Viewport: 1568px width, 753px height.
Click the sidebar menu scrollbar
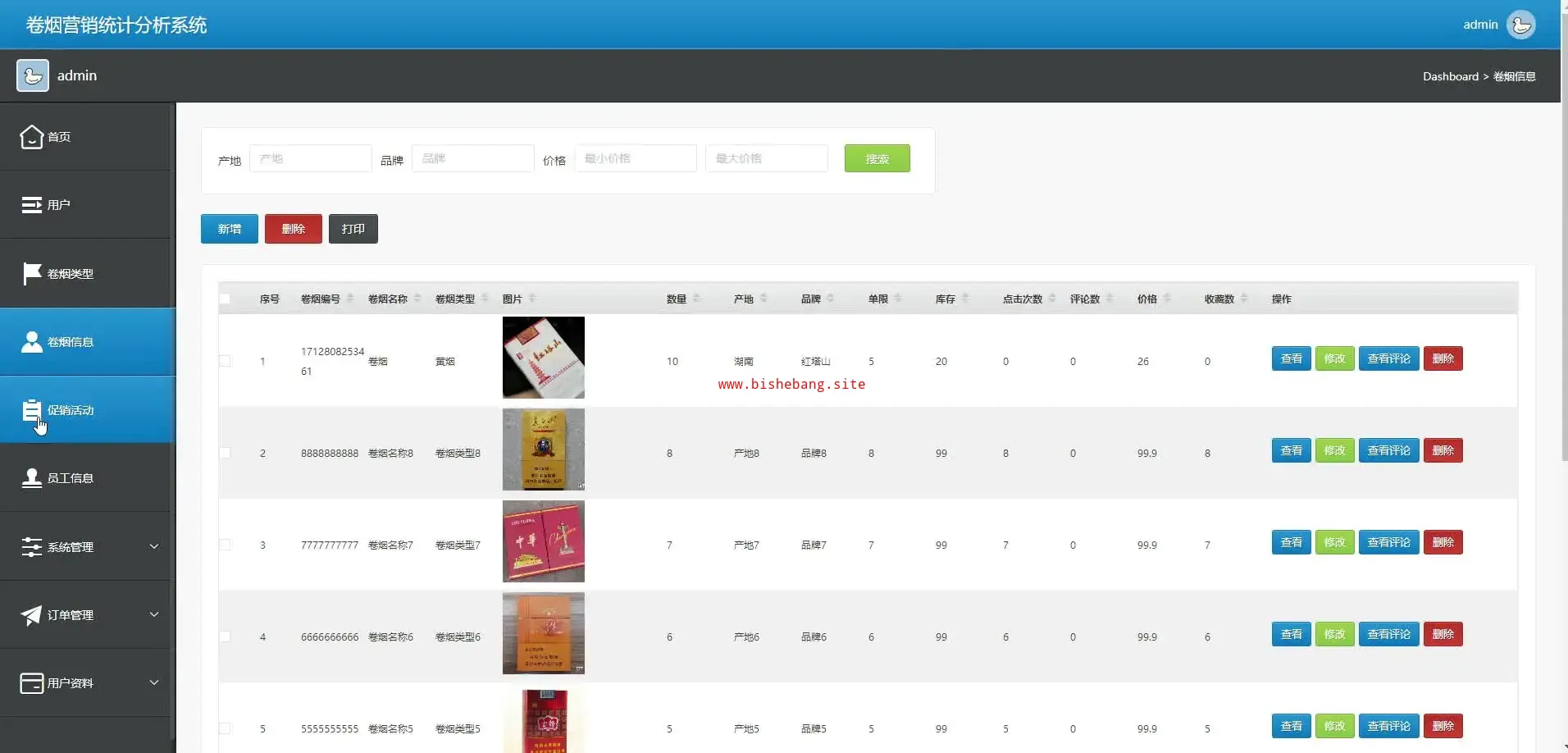pos(172,422)
